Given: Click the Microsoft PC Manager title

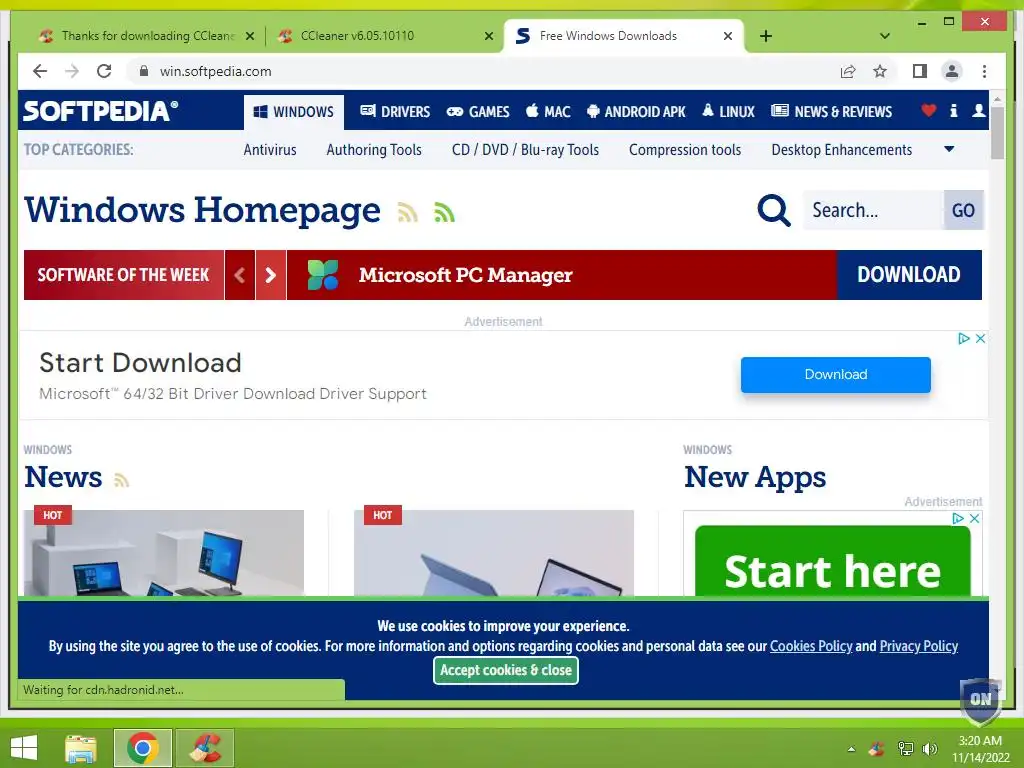Looking at the screenshot, I should coord(466,275).
